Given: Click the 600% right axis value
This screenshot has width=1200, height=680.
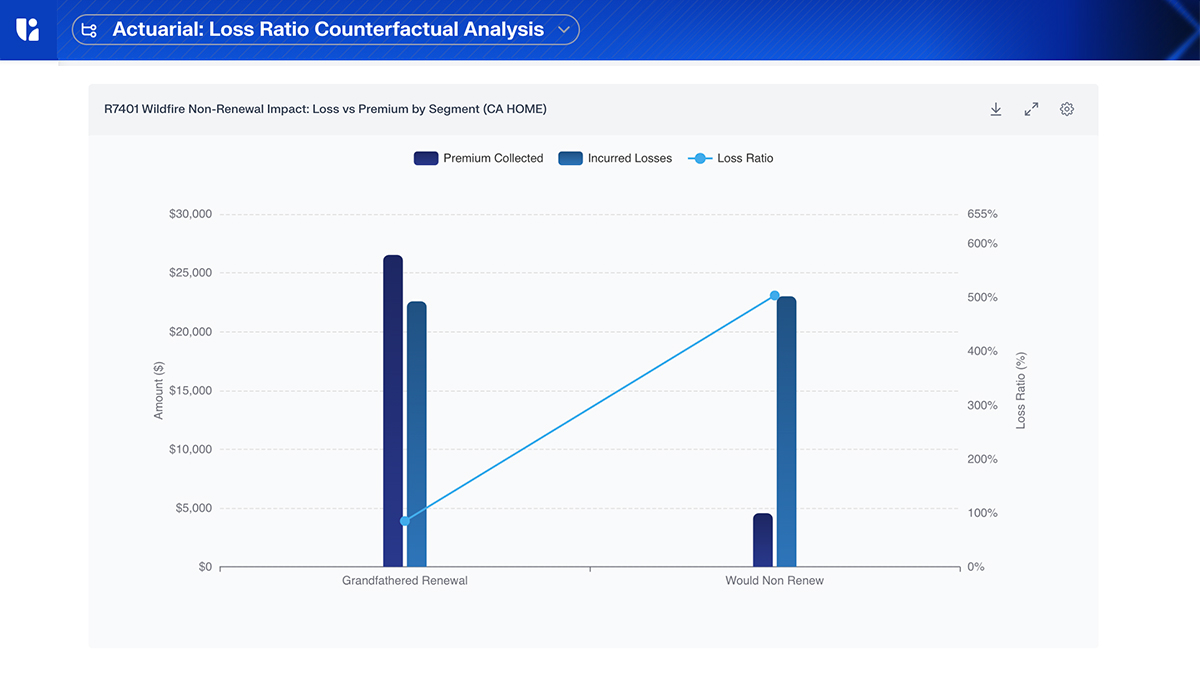Looking at the screenshot, I should click(982, 243).
